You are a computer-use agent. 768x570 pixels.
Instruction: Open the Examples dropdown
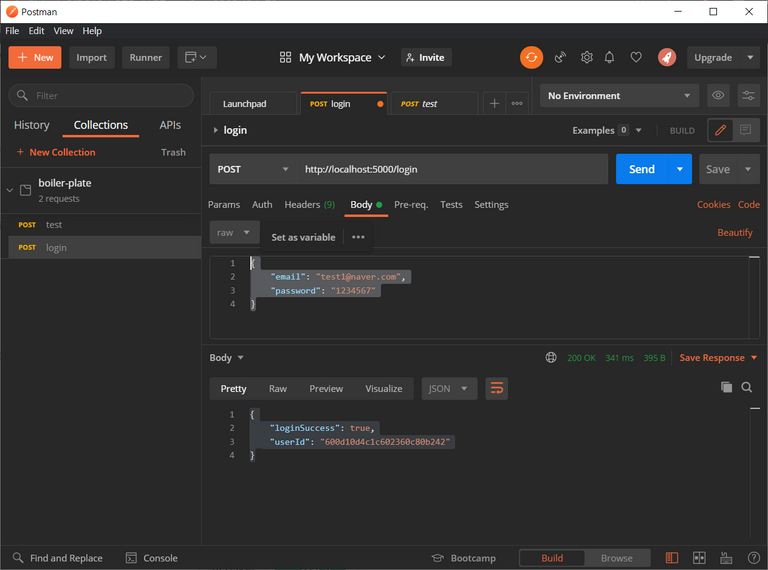click(x=607, y=130)
